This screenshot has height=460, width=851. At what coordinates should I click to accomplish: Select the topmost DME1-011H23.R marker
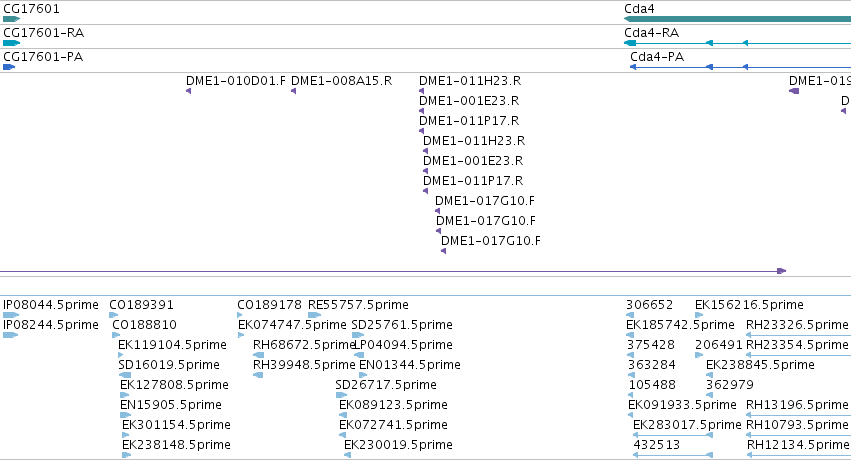click(x=421, y=91)
